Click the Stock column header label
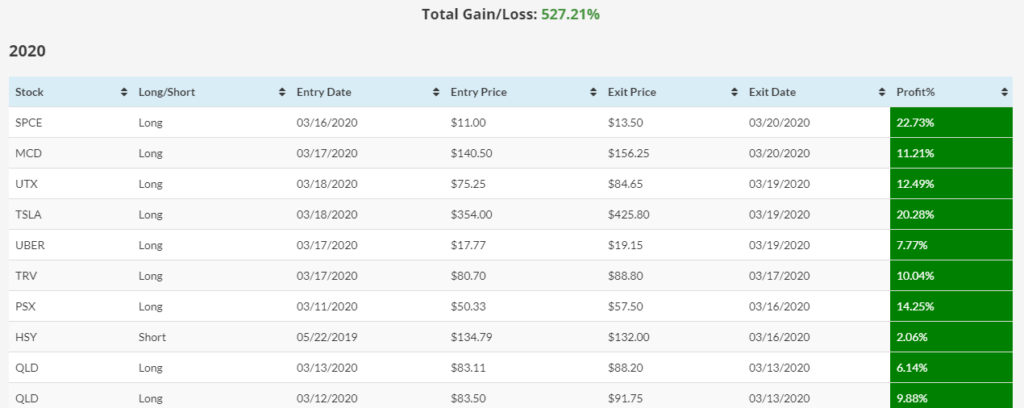This screenshot has height=408, width=1024. (29, 93)
